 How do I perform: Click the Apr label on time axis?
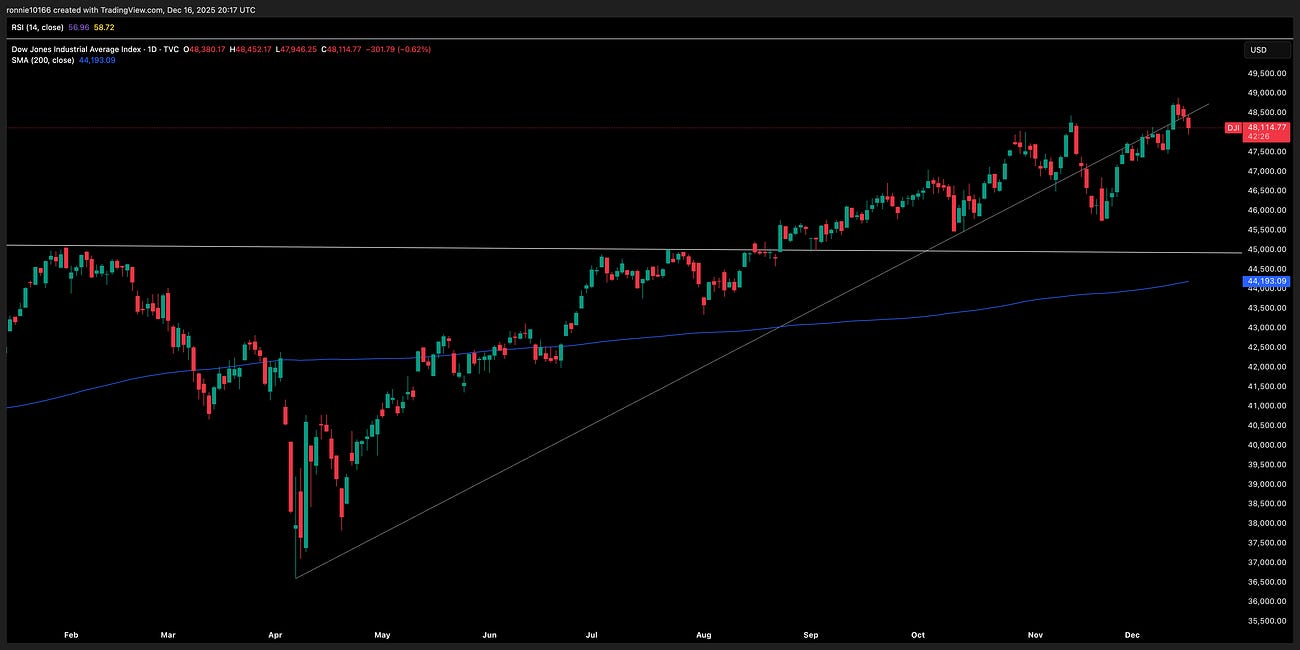[275, 634]
